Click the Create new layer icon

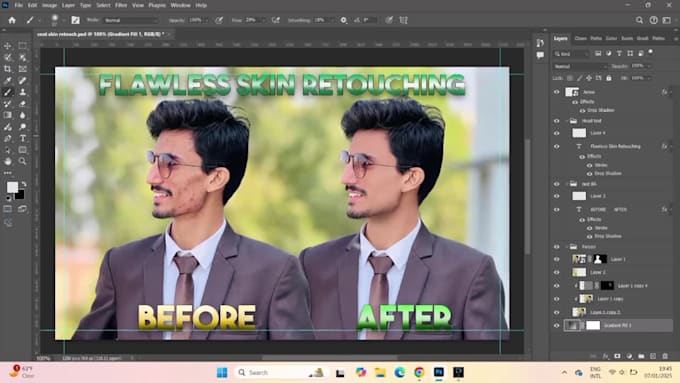click(653, 356)
